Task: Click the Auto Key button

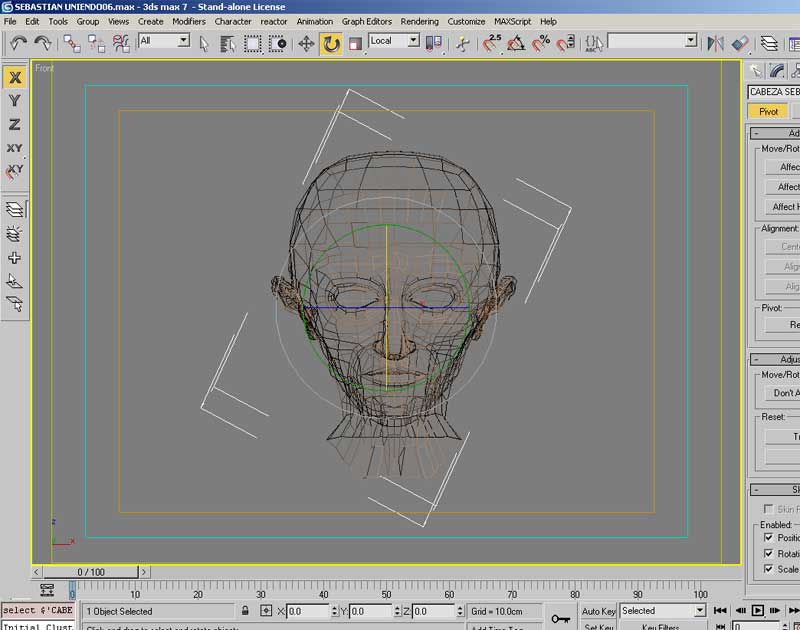Action: (599, 611)
